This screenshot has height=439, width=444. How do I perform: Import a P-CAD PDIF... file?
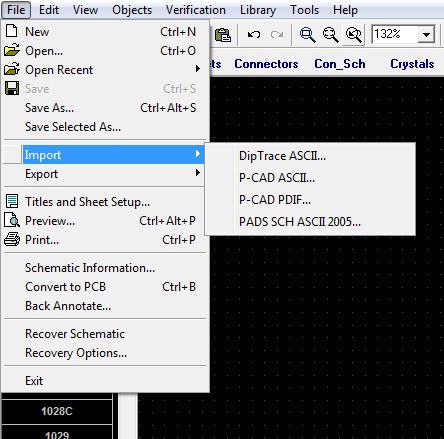pos(310,200)
